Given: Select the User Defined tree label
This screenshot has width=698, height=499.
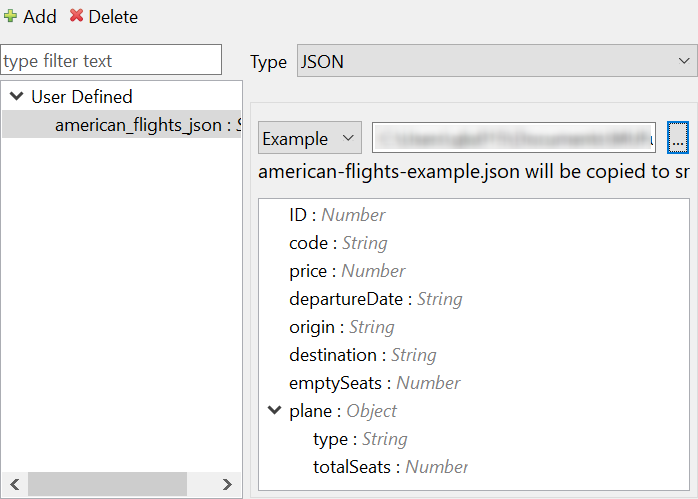Looking at the screenshot, I should 82,97.
